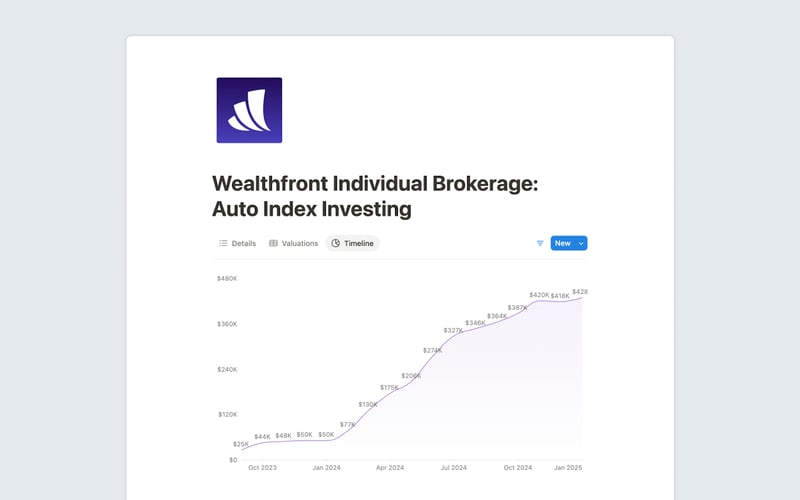Click the Details list icon
The width and height of the screenshot is (800, 500).
(x=223, y=243)
